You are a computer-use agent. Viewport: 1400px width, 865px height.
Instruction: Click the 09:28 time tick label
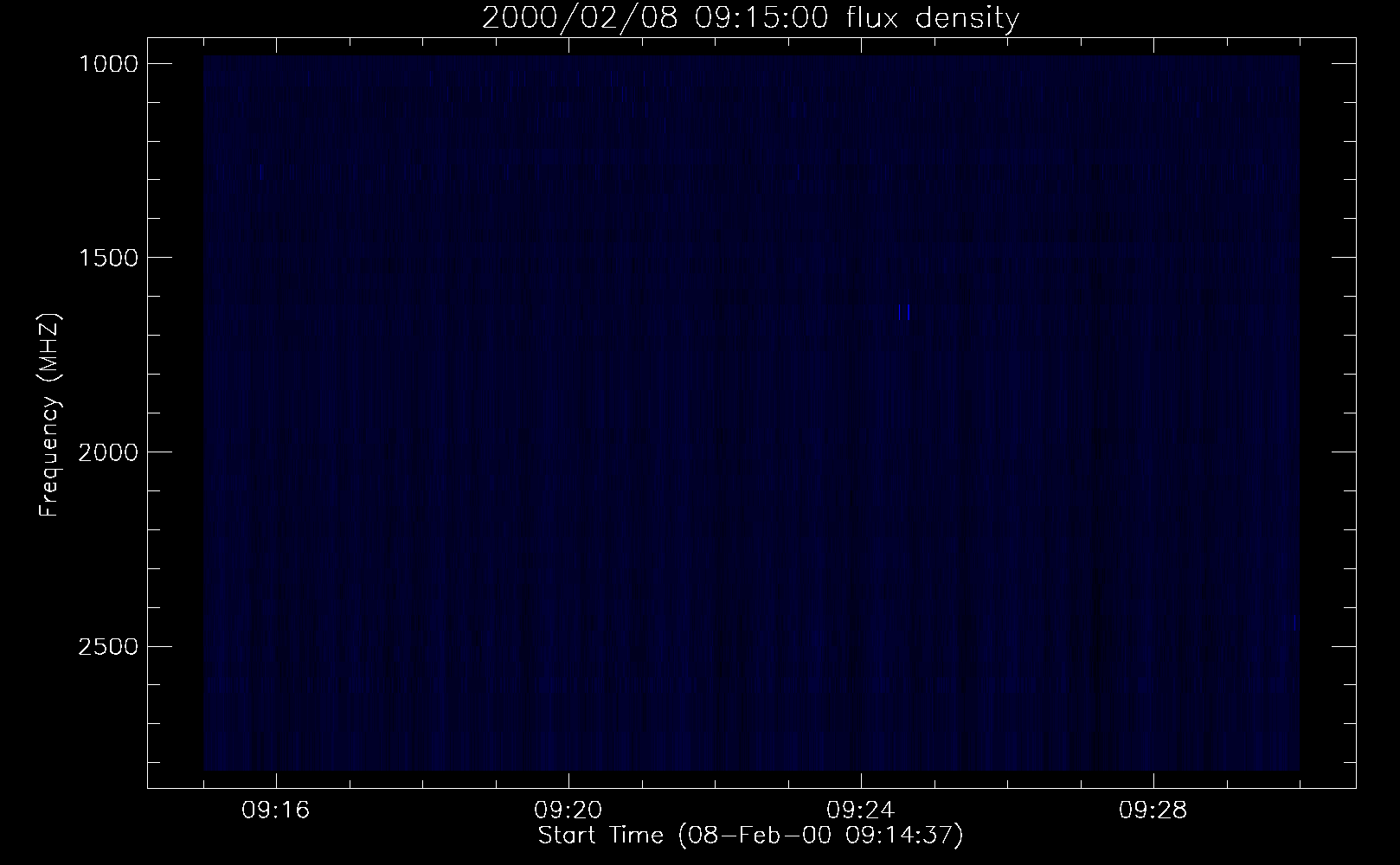pos(1153,811)
